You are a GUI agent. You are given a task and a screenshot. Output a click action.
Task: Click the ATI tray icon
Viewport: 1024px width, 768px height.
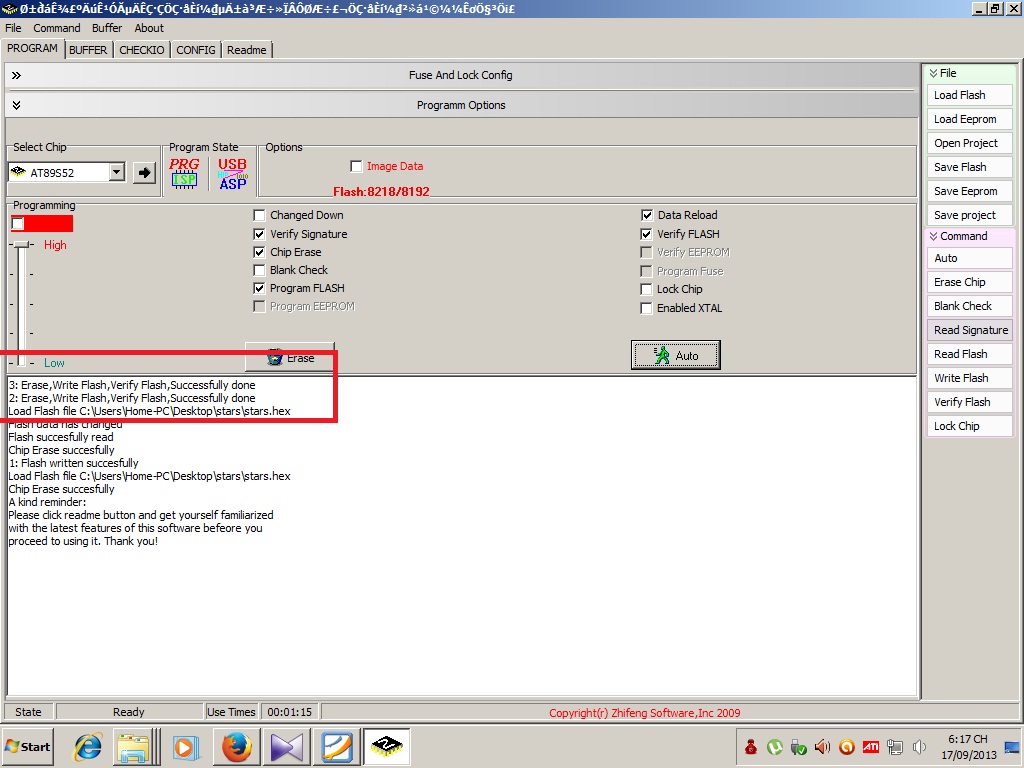click(x=871, y=746)
